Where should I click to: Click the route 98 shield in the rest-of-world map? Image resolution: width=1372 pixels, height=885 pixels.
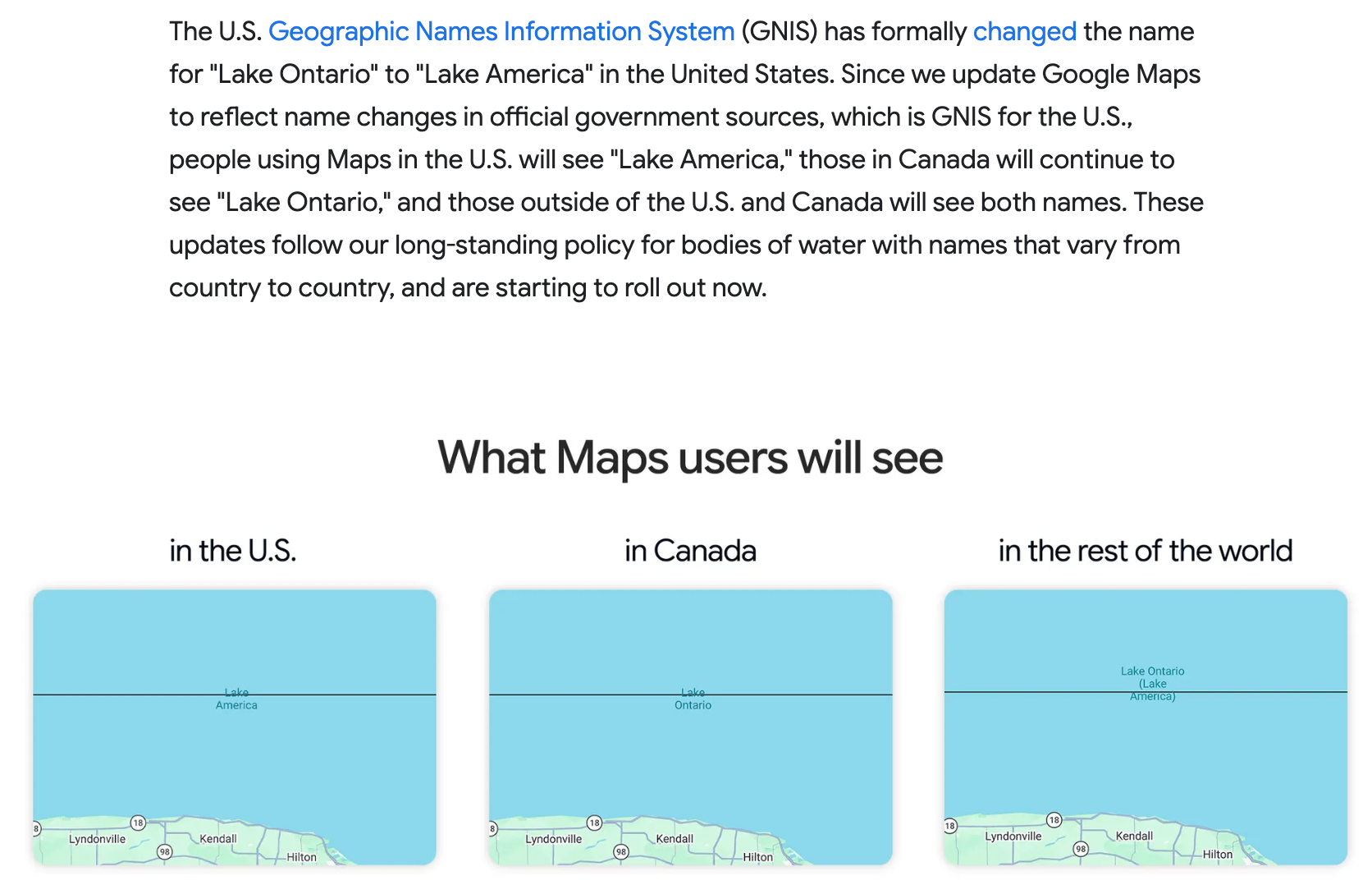click(1081, 849)
